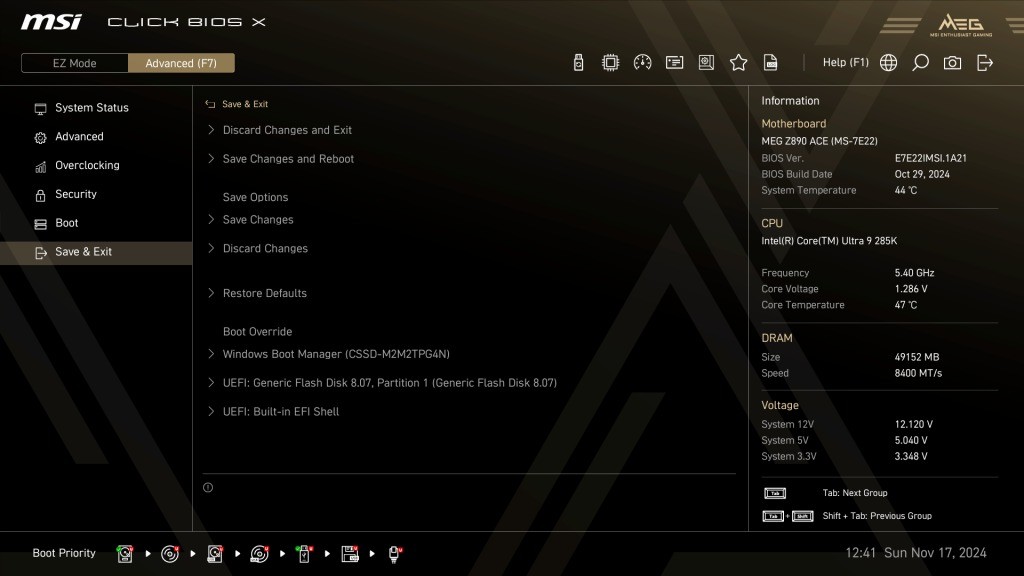Select Save & Exit in the sidebar

point(96,252)
